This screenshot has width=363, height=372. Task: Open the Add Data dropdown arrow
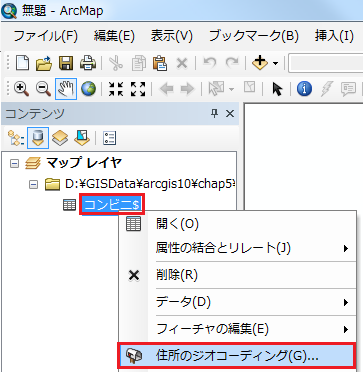coord(275,63)
